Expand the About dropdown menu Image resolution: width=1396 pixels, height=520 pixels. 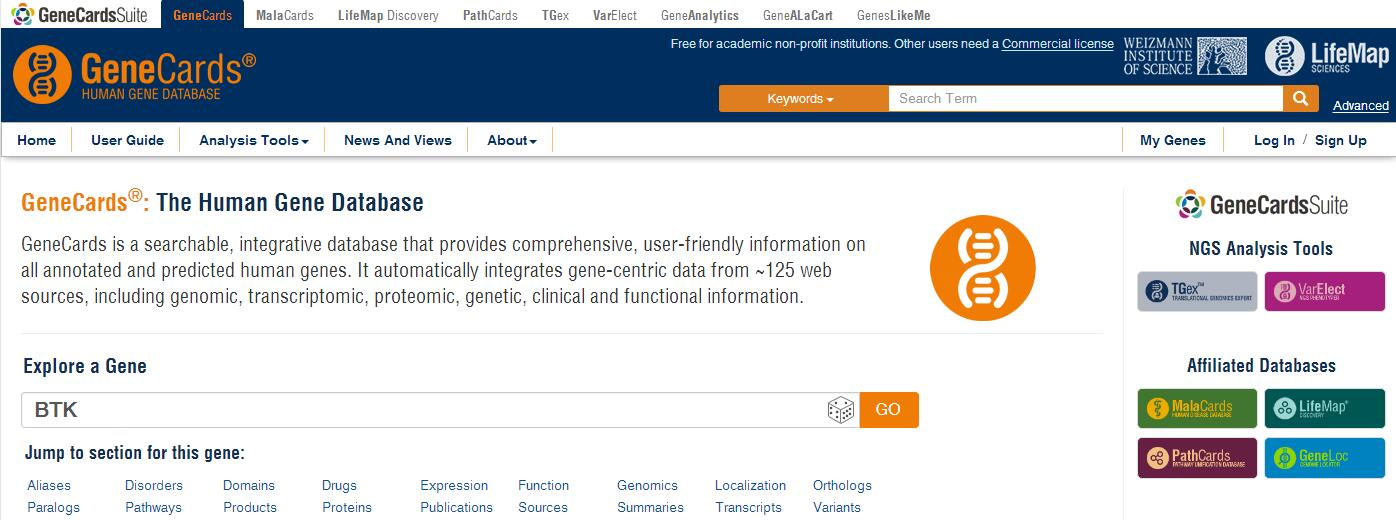click(512, 140)
